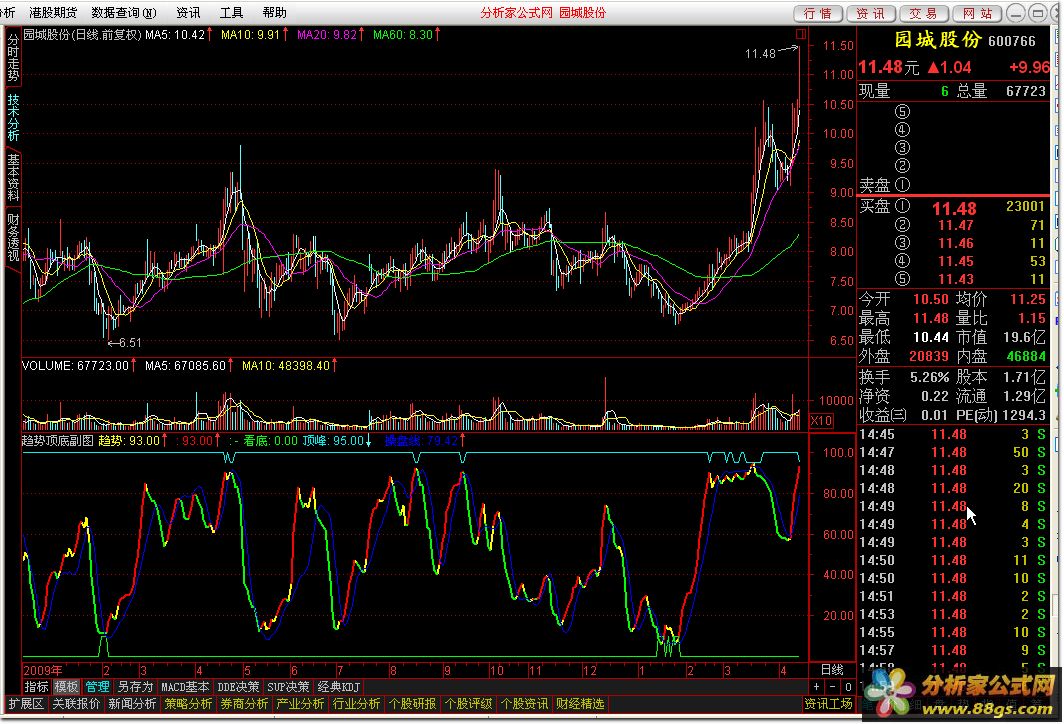Image resolution: width=1064 pixels, height=724 pixels.
Task: Select the 指标 tab below chart
Action: click(x=37, y=687)
